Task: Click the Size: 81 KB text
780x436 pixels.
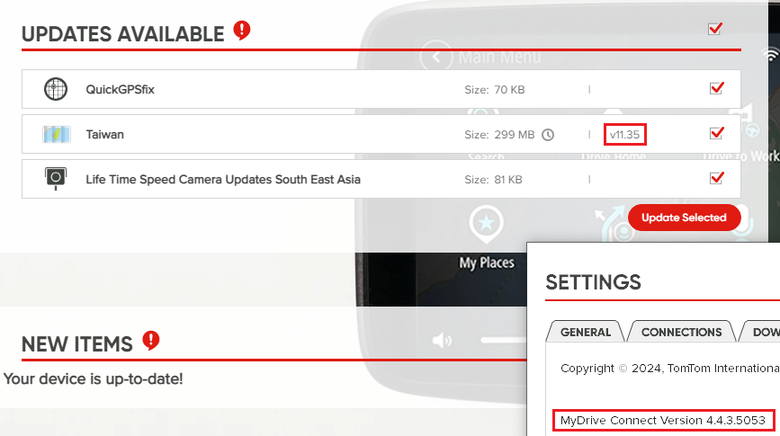Action: point(493,180)
